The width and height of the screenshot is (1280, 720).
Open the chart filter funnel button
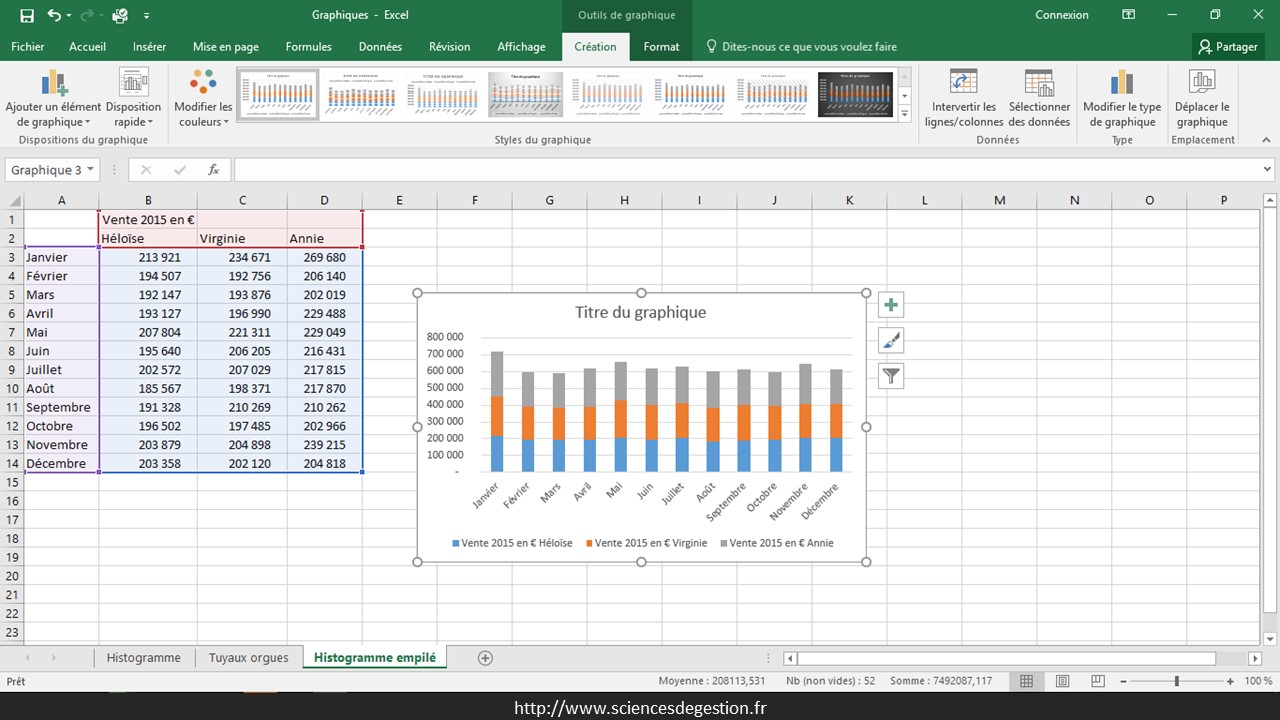890,376
